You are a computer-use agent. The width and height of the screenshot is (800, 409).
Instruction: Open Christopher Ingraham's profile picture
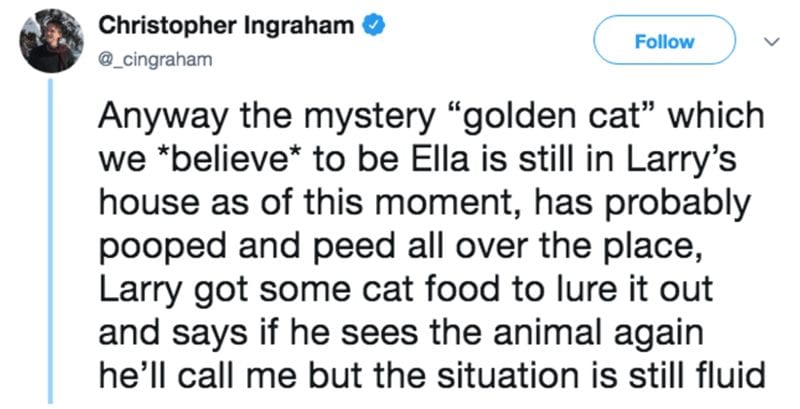pos(52,41)
